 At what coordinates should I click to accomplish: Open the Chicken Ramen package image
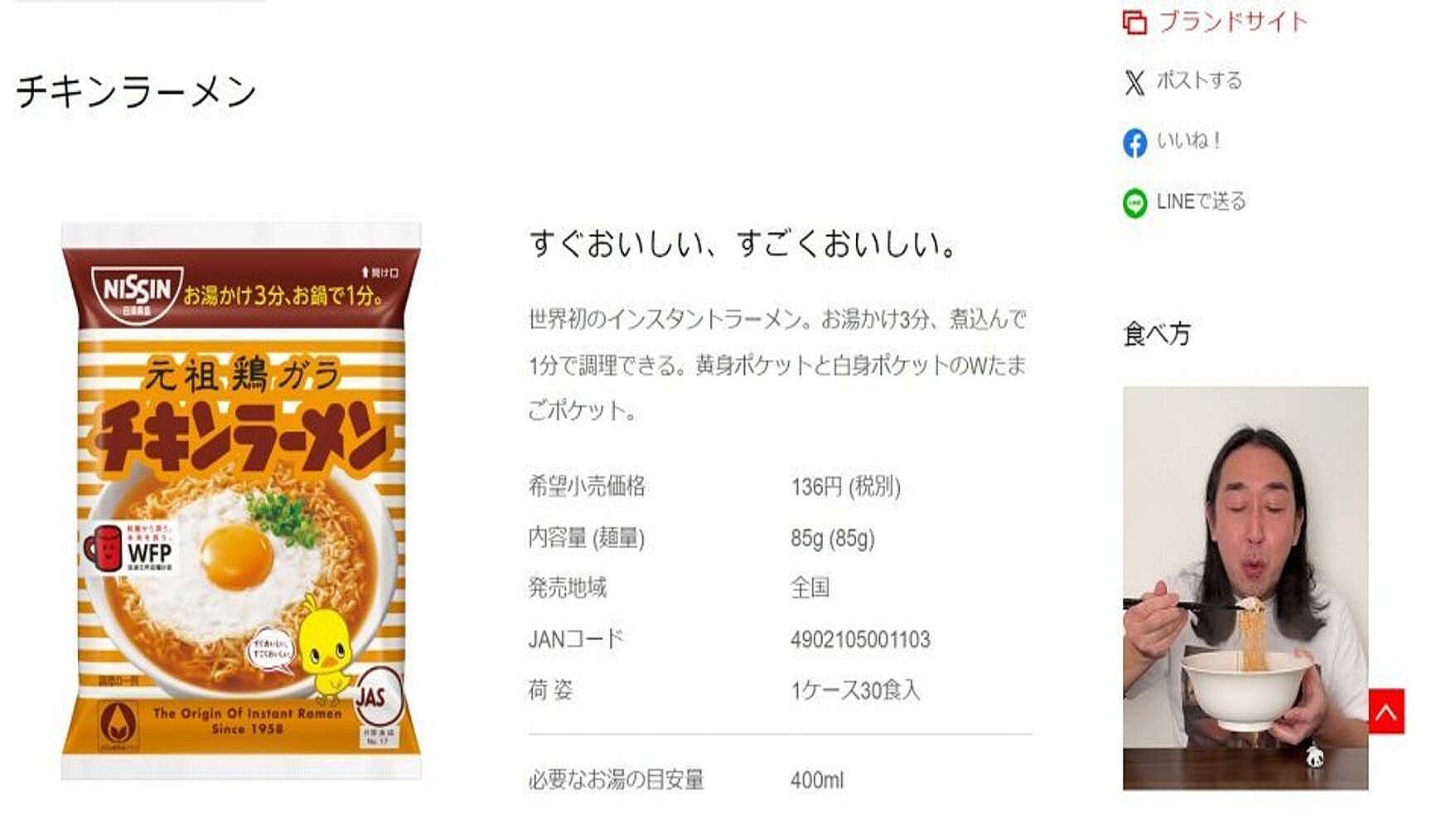click(x=241, y=501)
